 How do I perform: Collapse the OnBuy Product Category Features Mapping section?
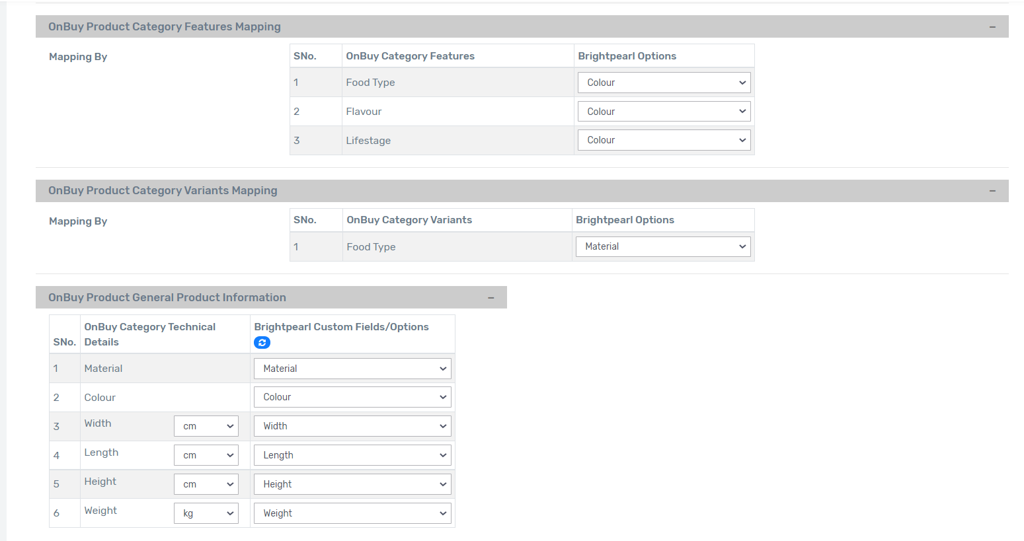coord(992,27)
